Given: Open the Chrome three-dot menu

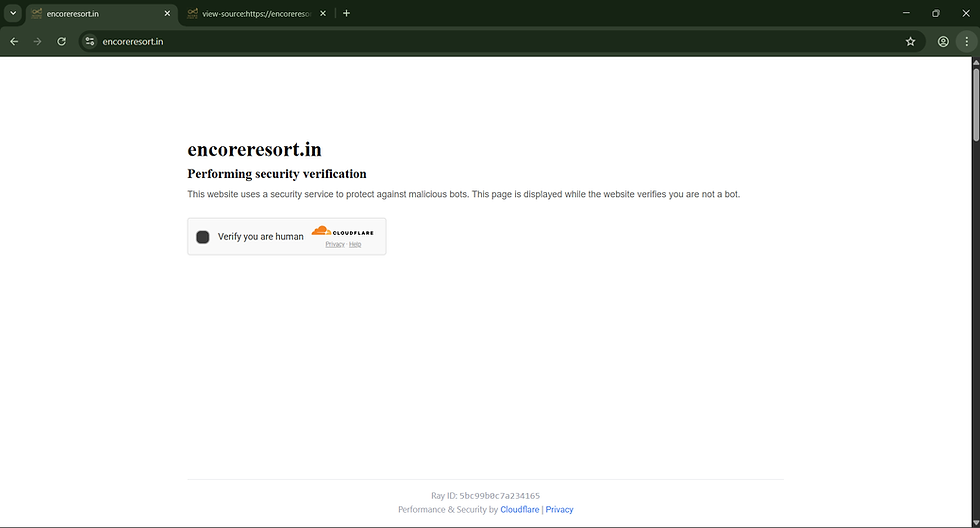Looking at the screenshot, I should click(966, 41).
